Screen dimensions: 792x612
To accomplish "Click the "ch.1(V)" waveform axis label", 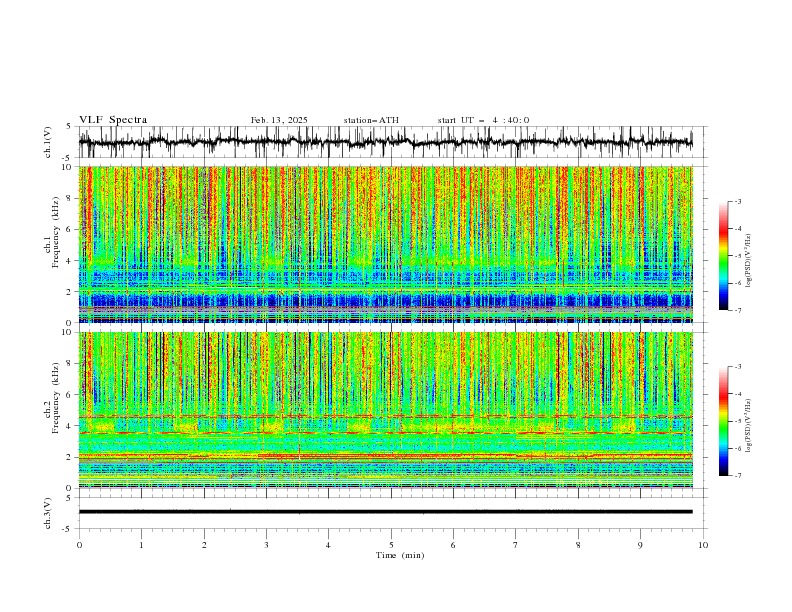I will pos(48,142).
